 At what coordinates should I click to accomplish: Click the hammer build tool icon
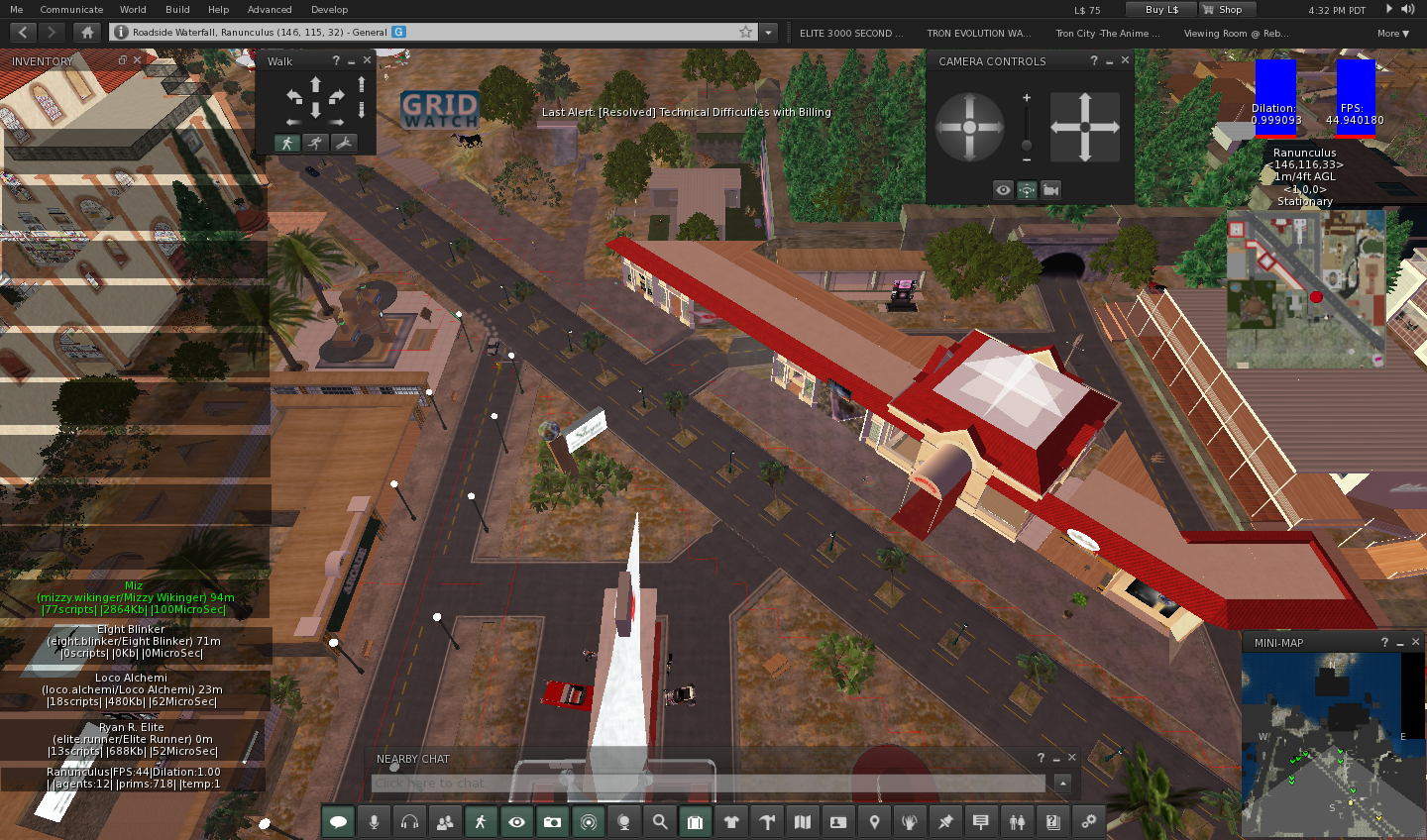click(767, 821)
